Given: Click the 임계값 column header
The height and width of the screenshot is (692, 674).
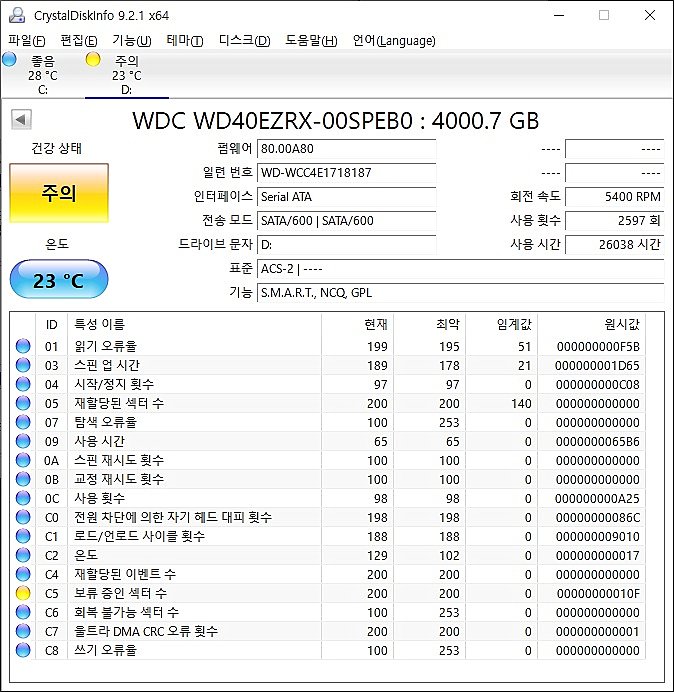Looking at the screenshot, I should (x=501, y=325).
